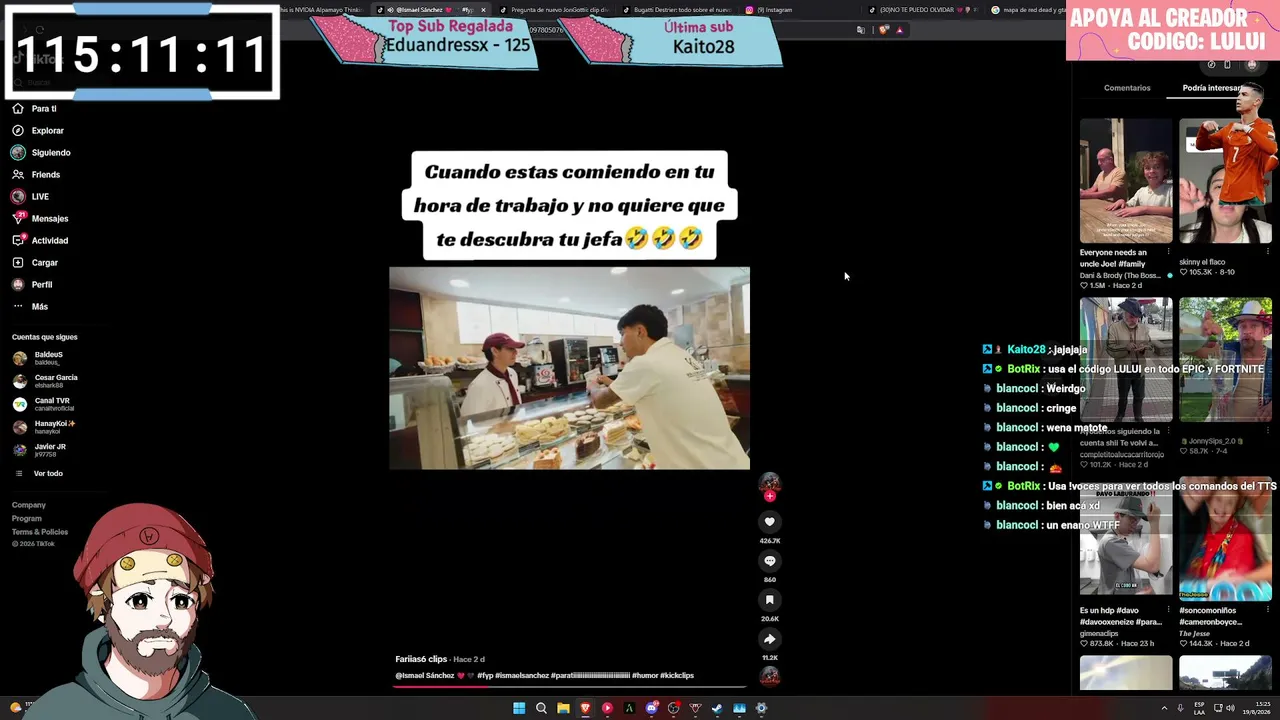
Task: Open the #soncomoniños video thumbnail
Action: (1225, 538)
